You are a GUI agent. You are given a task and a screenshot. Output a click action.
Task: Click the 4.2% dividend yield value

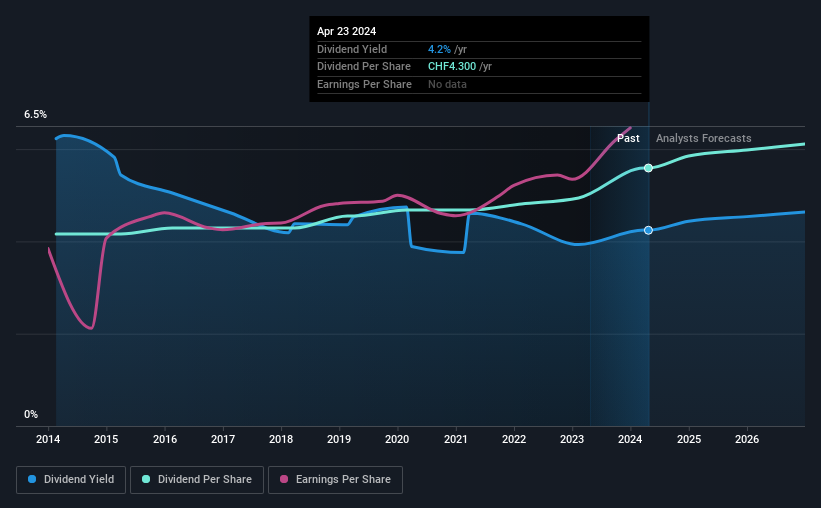click(439, 49)
